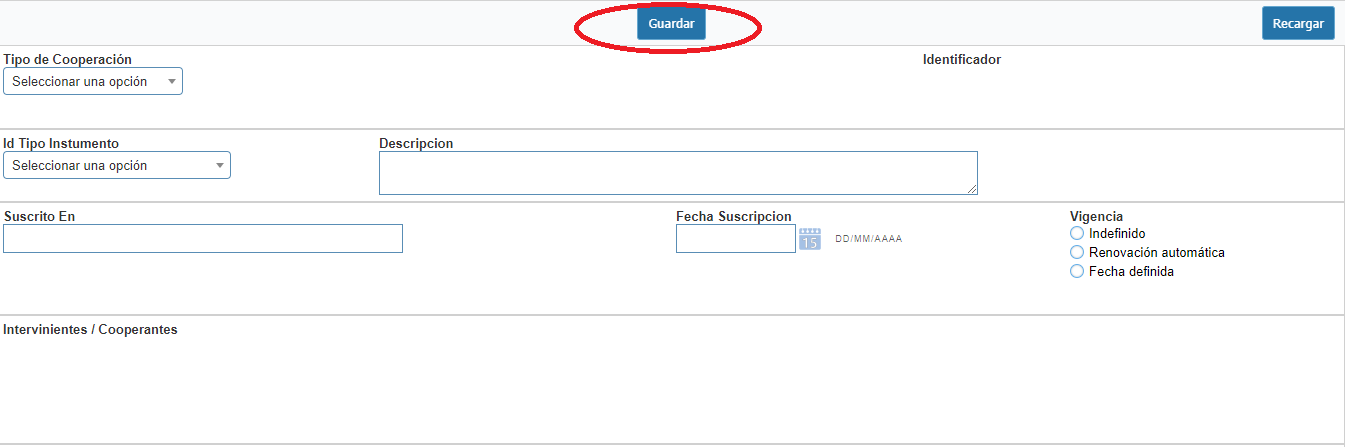The height and width of the screenshot is (447, 1345).
Task: Open the calendar date picker icon
Action: point(810,239)
